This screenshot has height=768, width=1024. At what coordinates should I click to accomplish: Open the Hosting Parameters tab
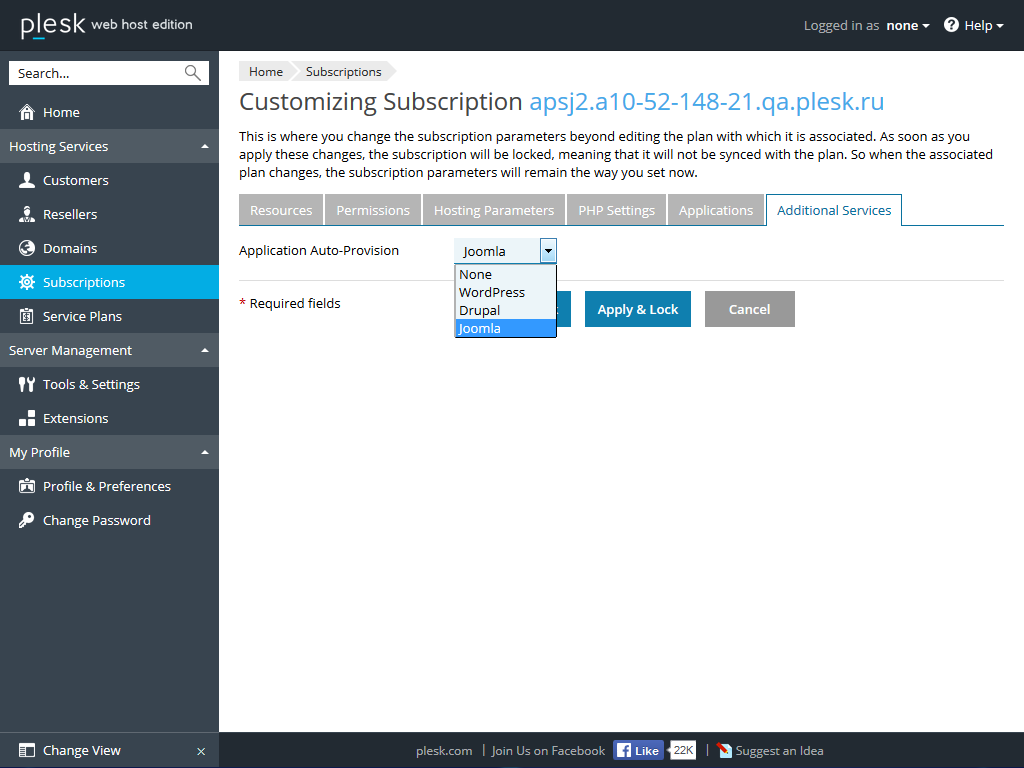493,210
